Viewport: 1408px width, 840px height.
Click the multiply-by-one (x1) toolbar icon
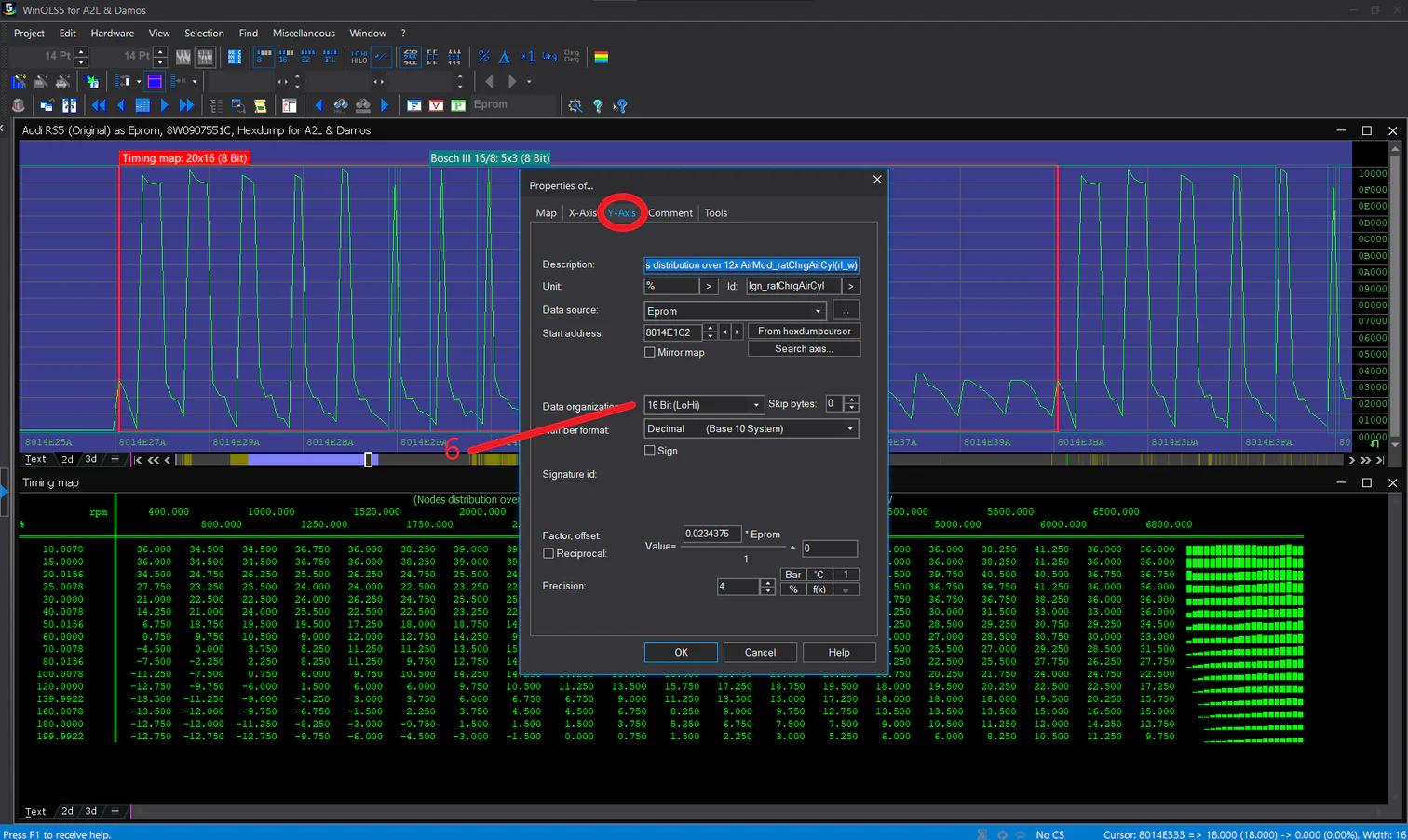[x=528, y=57]
